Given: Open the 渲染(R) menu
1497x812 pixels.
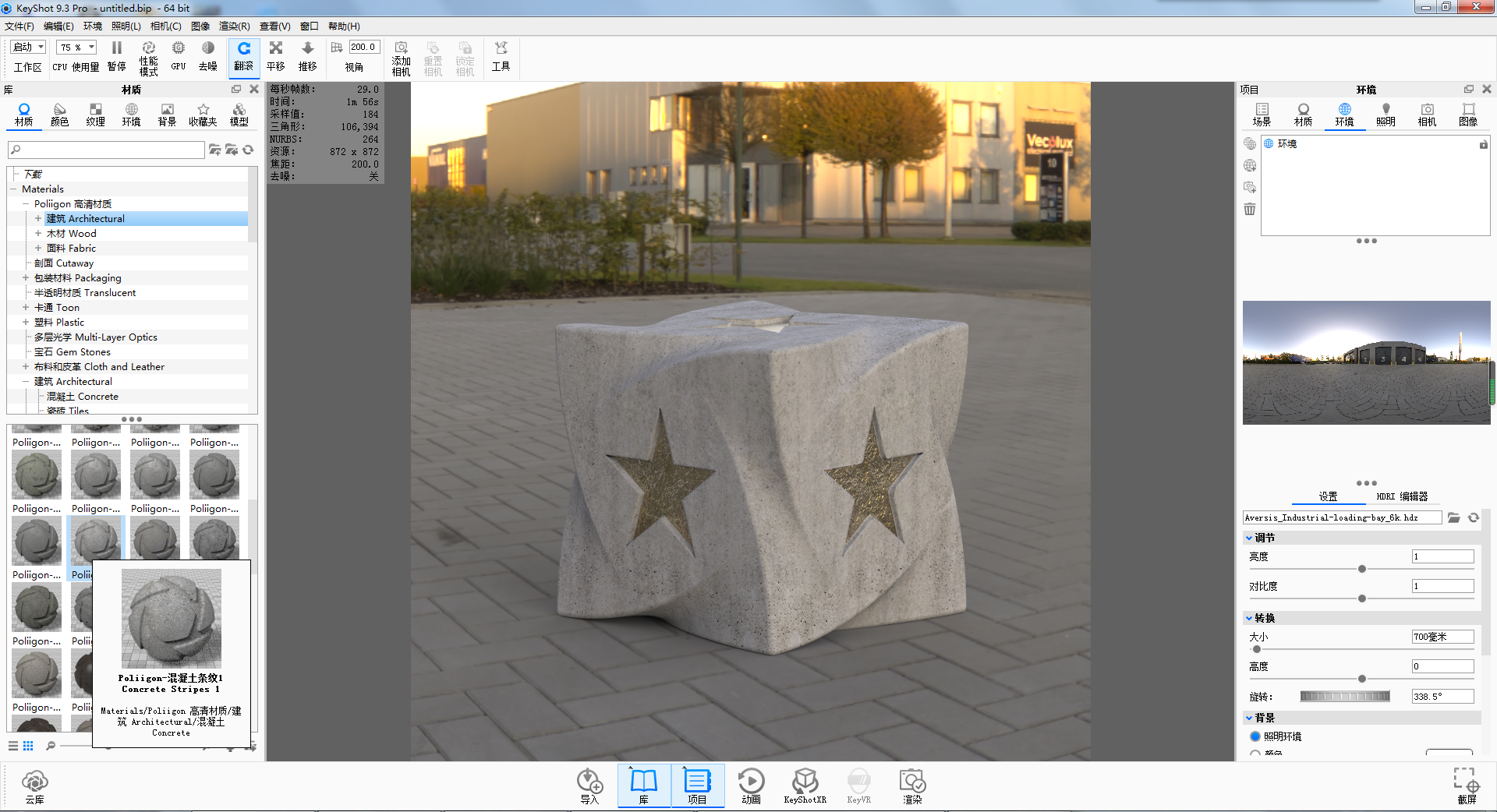Looking at the screenshot, I should click(235, 26).
